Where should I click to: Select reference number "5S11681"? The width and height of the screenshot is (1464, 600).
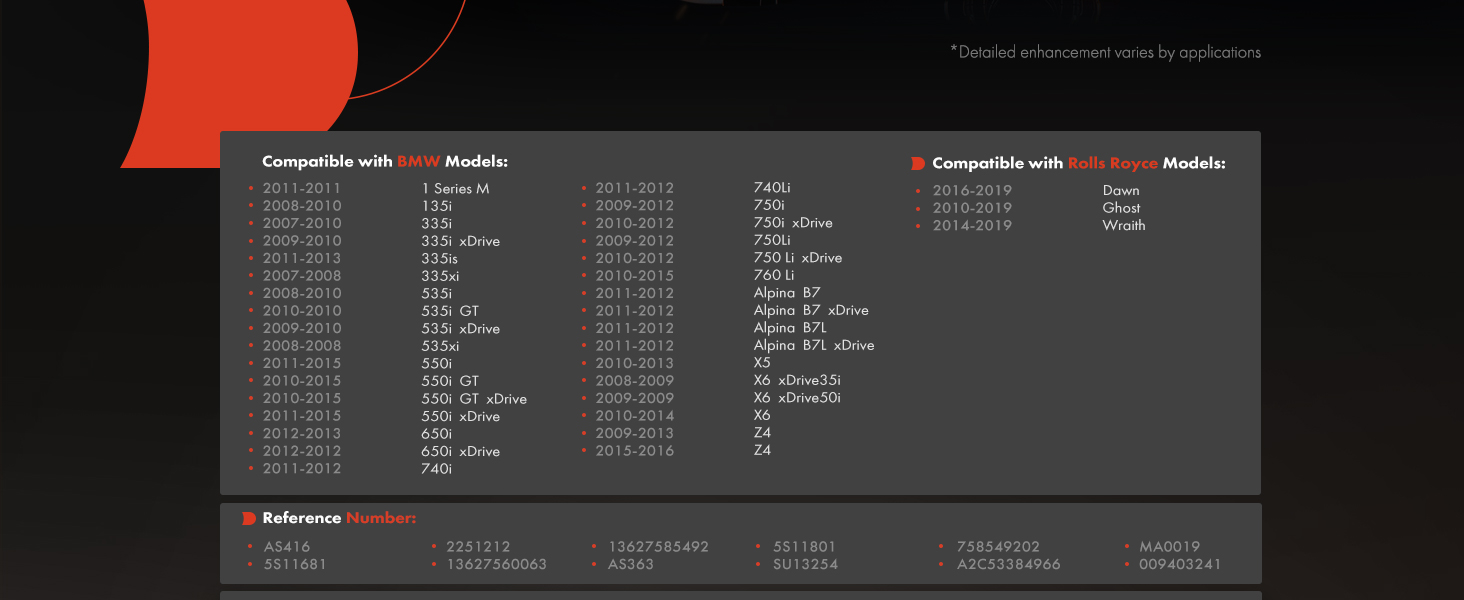tap(295, 564)
